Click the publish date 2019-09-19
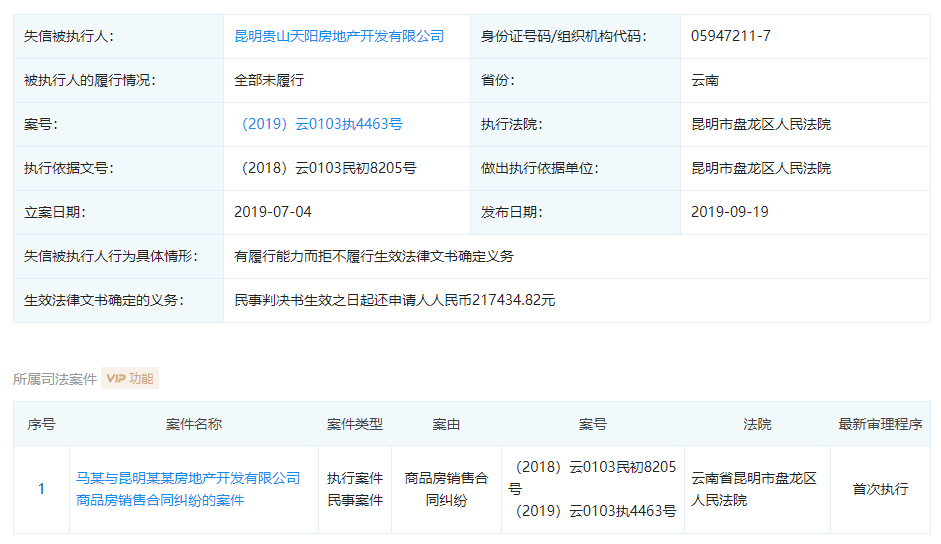 [x=730, y=212]
